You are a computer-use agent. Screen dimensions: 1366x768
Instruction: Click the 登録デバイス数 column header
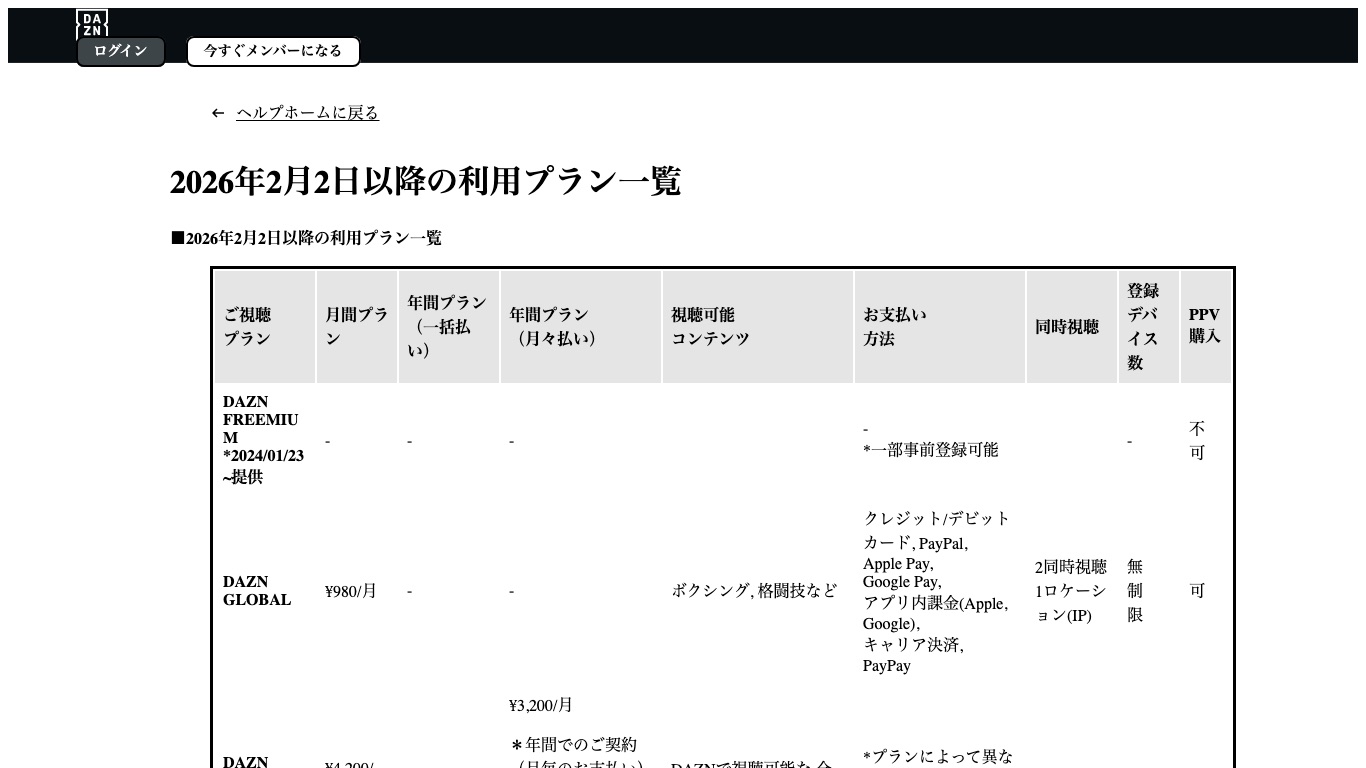pos(1149,327)
